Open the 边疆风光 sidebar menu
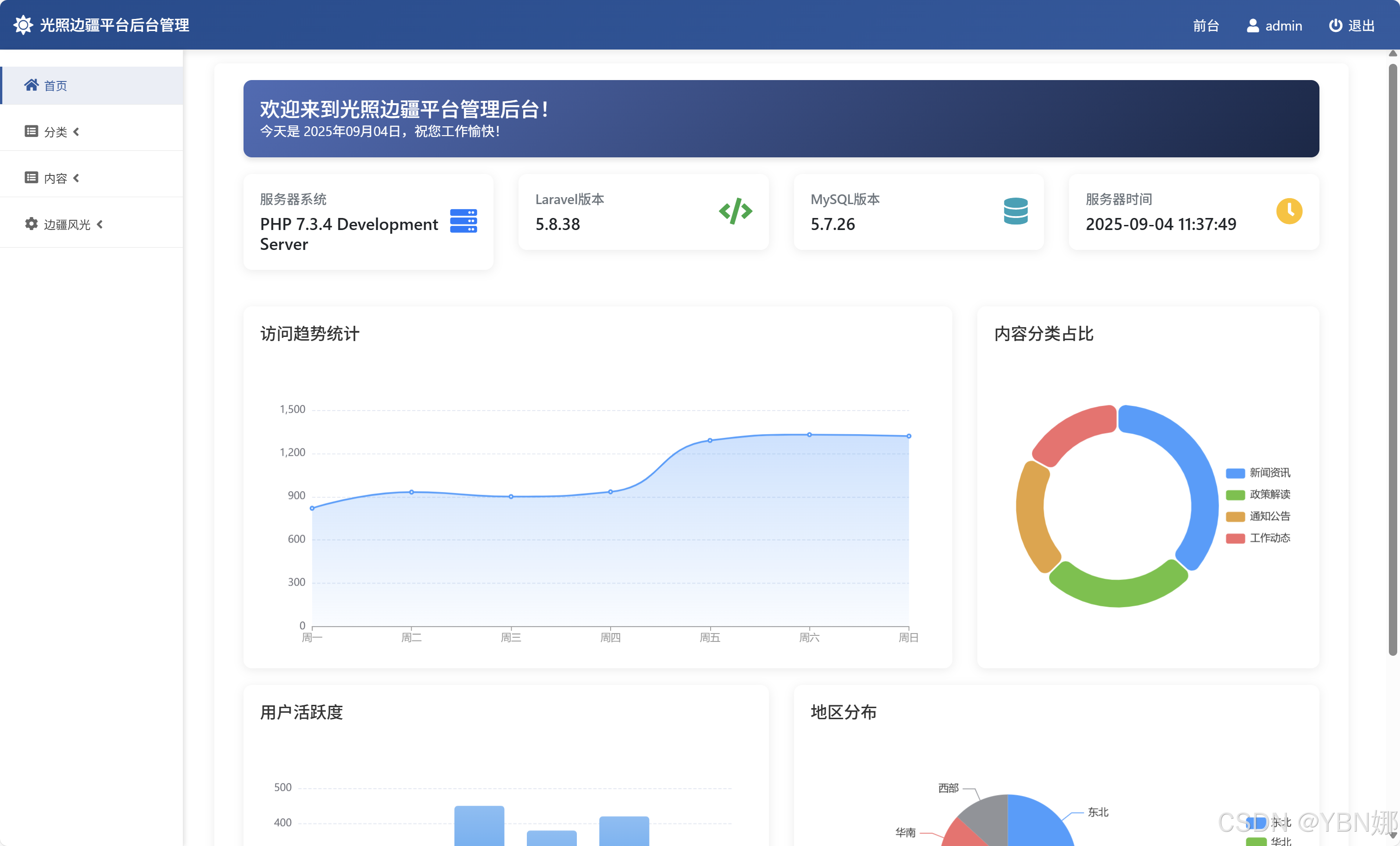 point(92,224)
